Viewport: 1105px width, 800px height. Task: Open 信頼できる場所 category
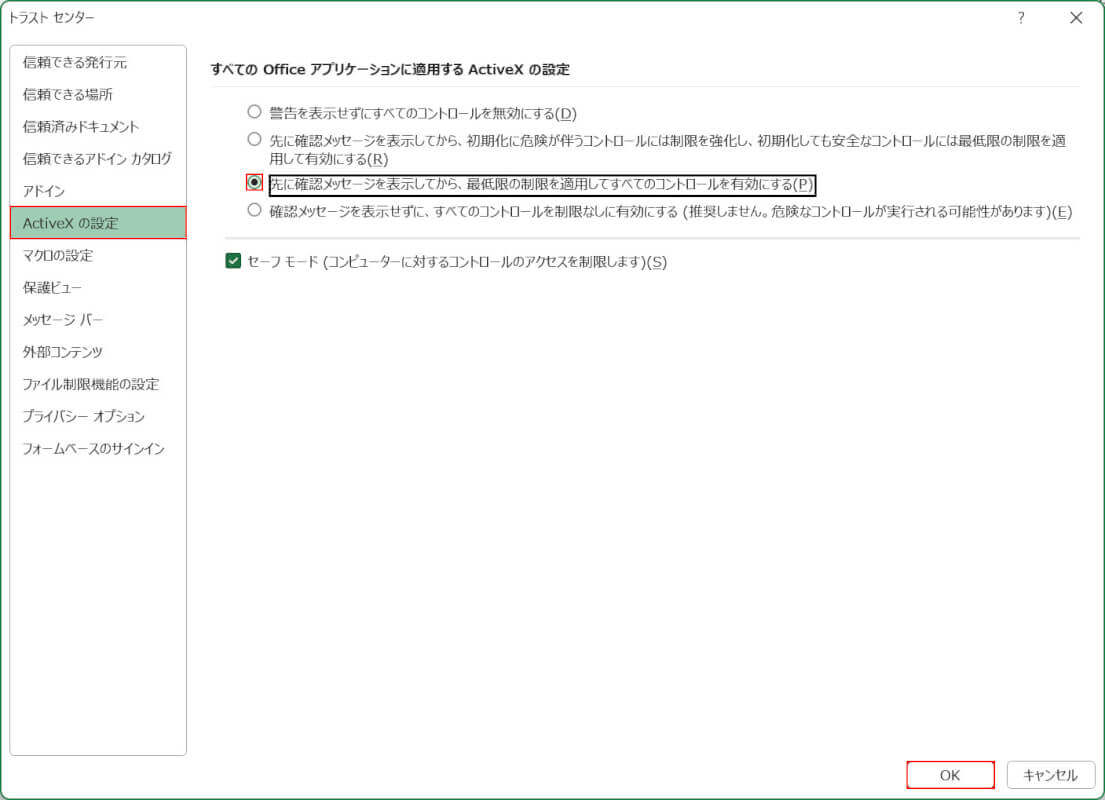click(x=68, y=95)
